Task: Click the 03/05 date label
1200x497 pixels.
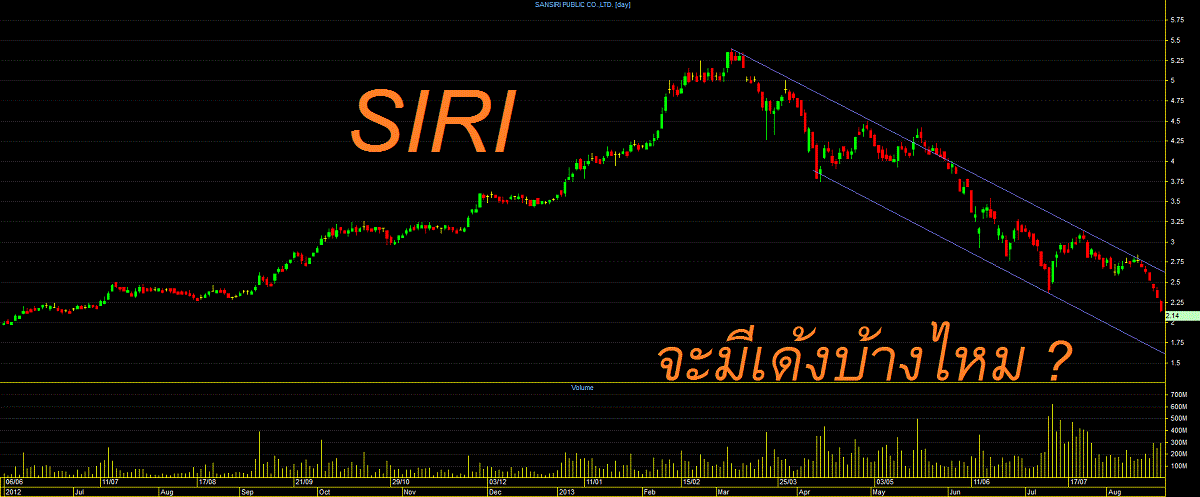Action: point(884,481)
